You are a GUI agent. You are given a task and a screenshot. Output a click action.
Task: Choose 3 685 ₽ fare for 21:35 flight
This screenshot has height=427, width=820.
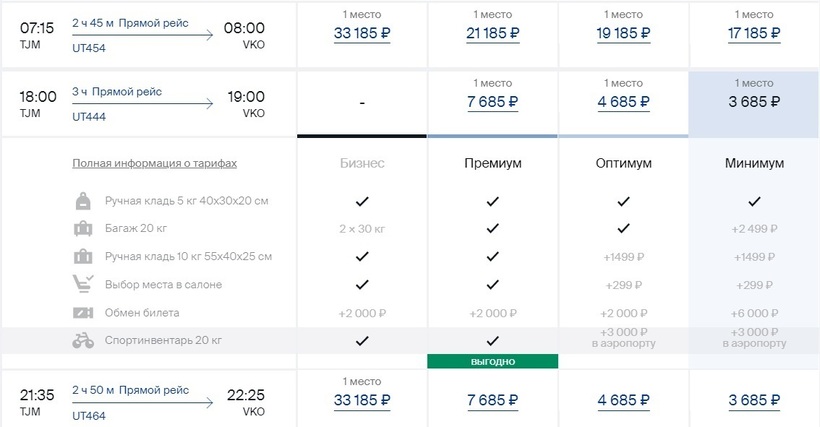point(754,400)
